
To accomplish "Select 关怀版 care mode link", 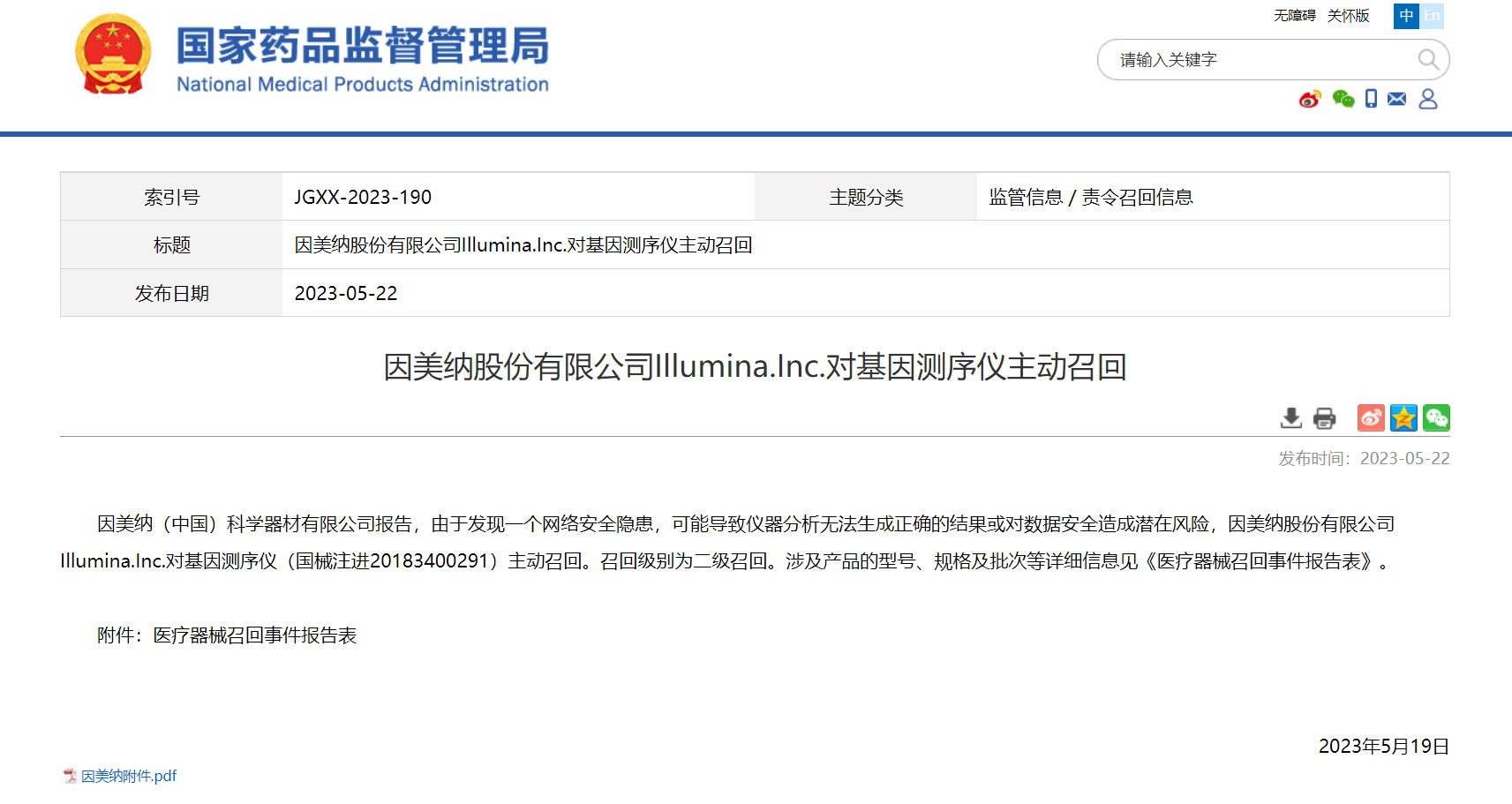I will point(1349,16).
